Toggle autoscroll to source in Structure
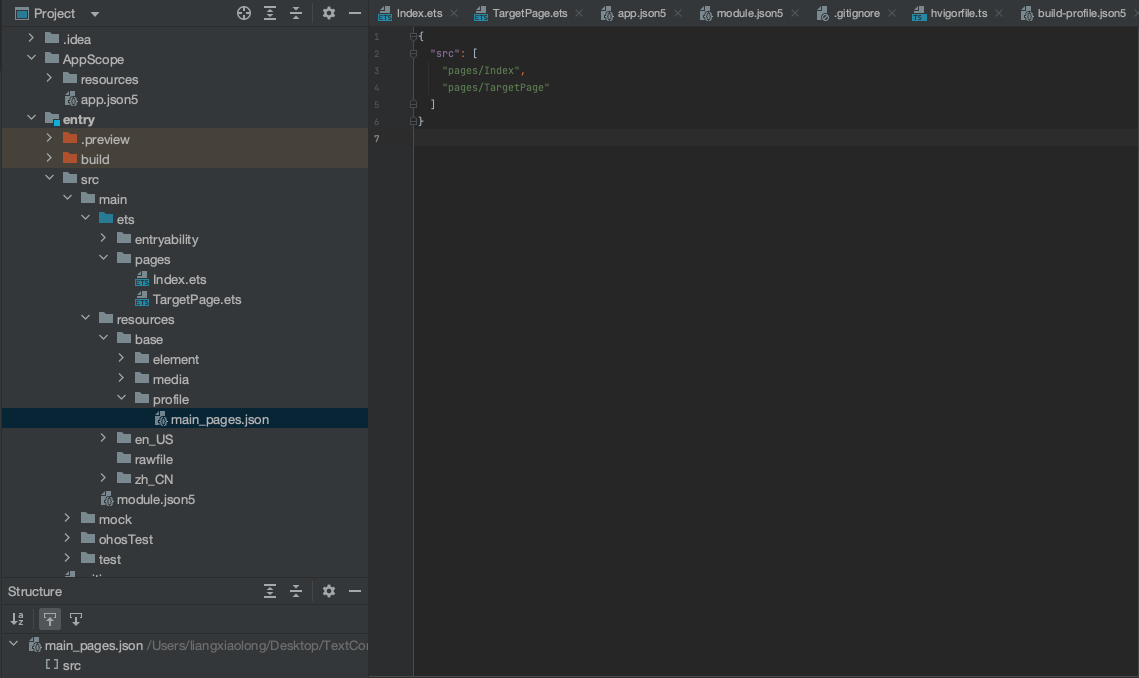 coord(49,619)
